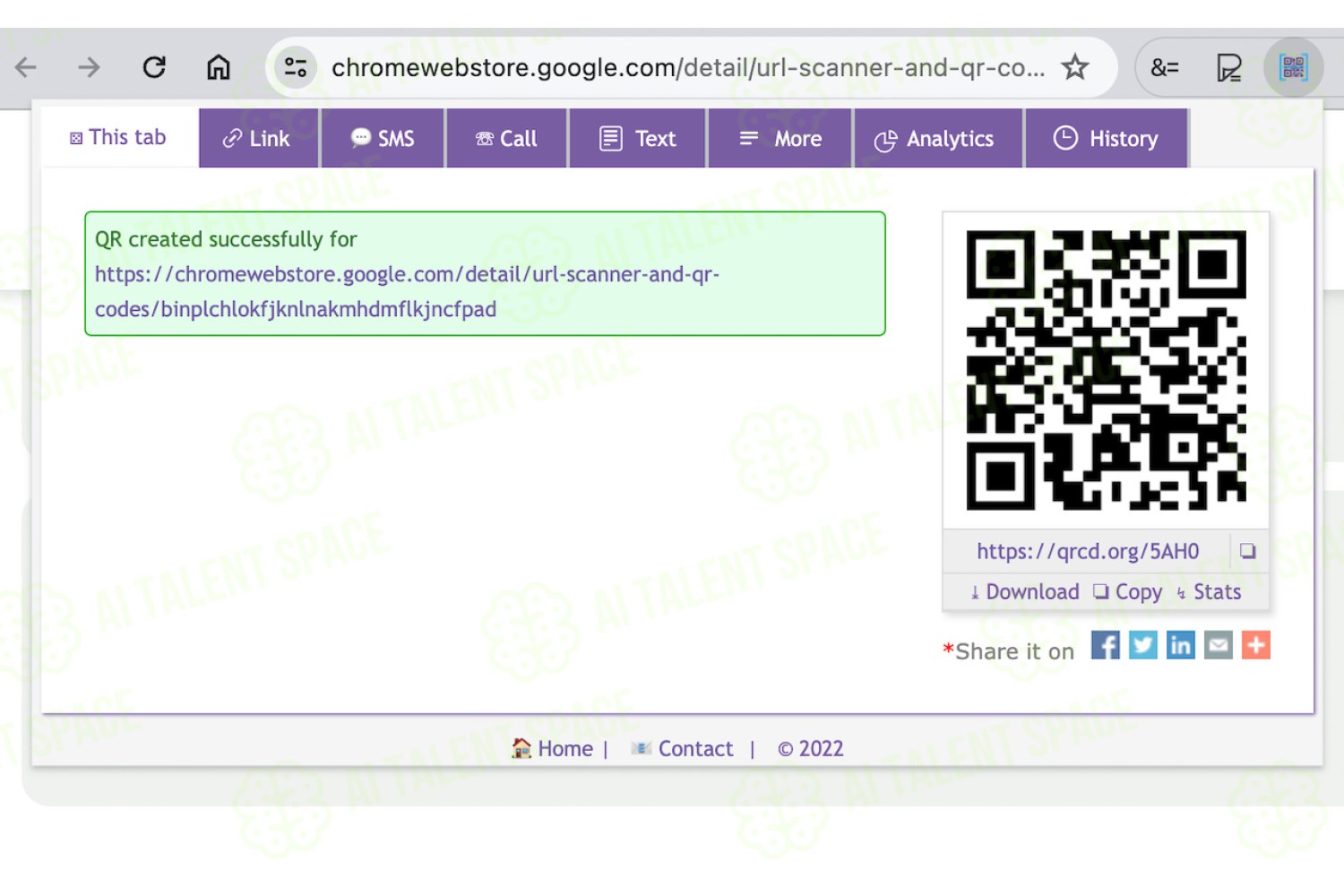This screenshot has height=896, width=1344.
Task: View site information next to the URL
Action: pyautogui.click(x=296, y=67)
